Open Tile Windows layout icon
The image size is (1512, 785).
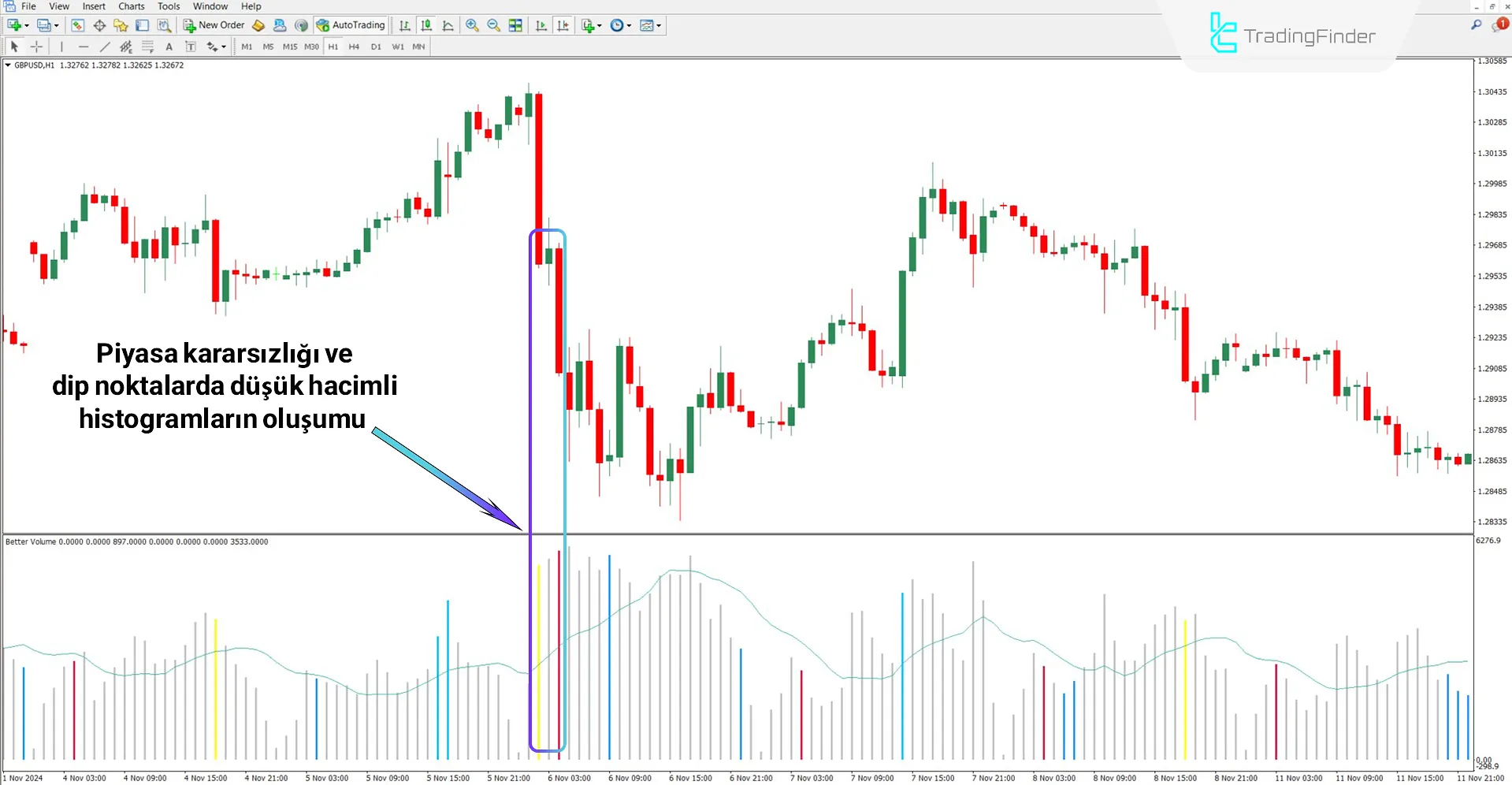(x=515, y=25)
